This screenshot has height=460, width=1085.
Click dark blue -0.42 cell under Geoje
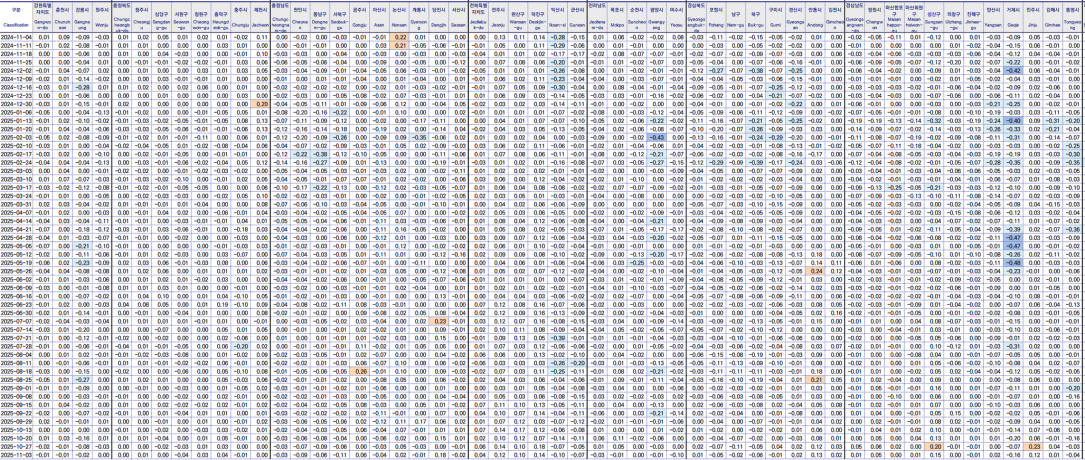(1014, 70)
